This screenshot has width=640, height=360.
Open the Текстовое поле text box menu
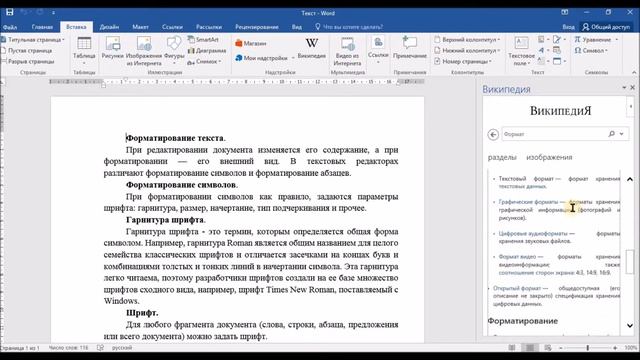(521, 51)
